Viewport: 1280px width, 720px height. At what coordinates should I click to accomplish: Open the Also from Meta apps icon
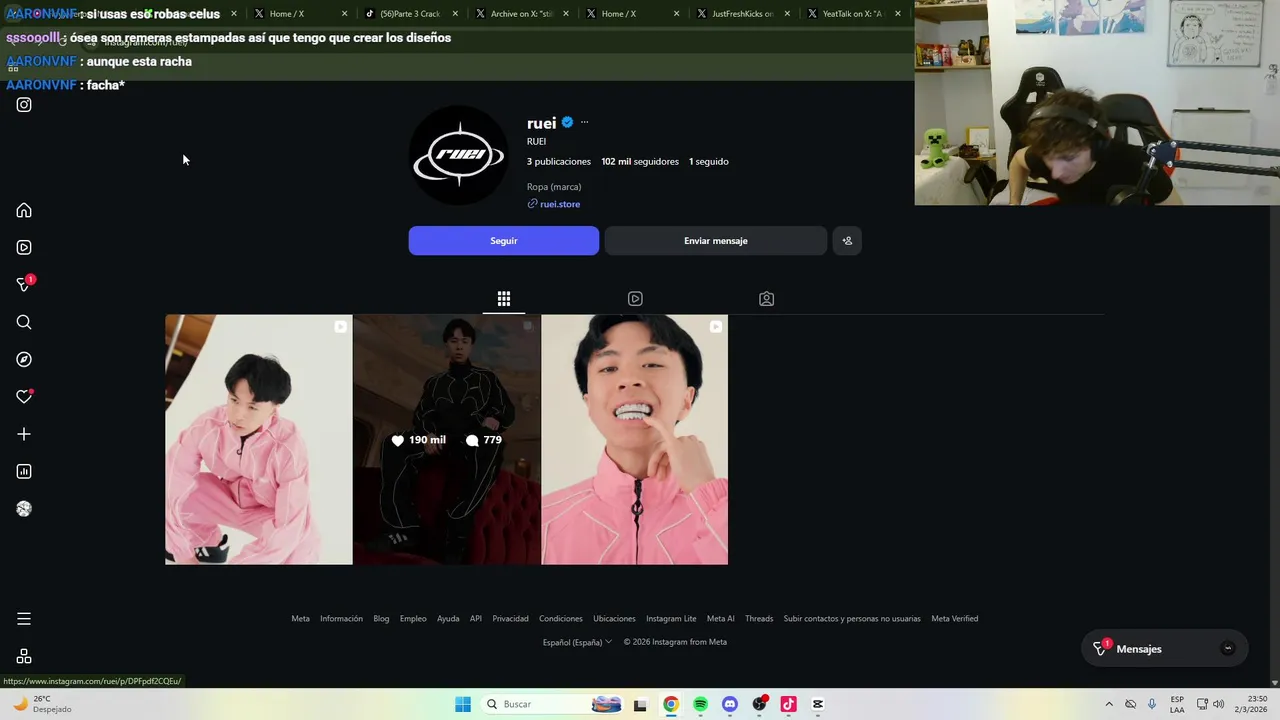point(24,657)
